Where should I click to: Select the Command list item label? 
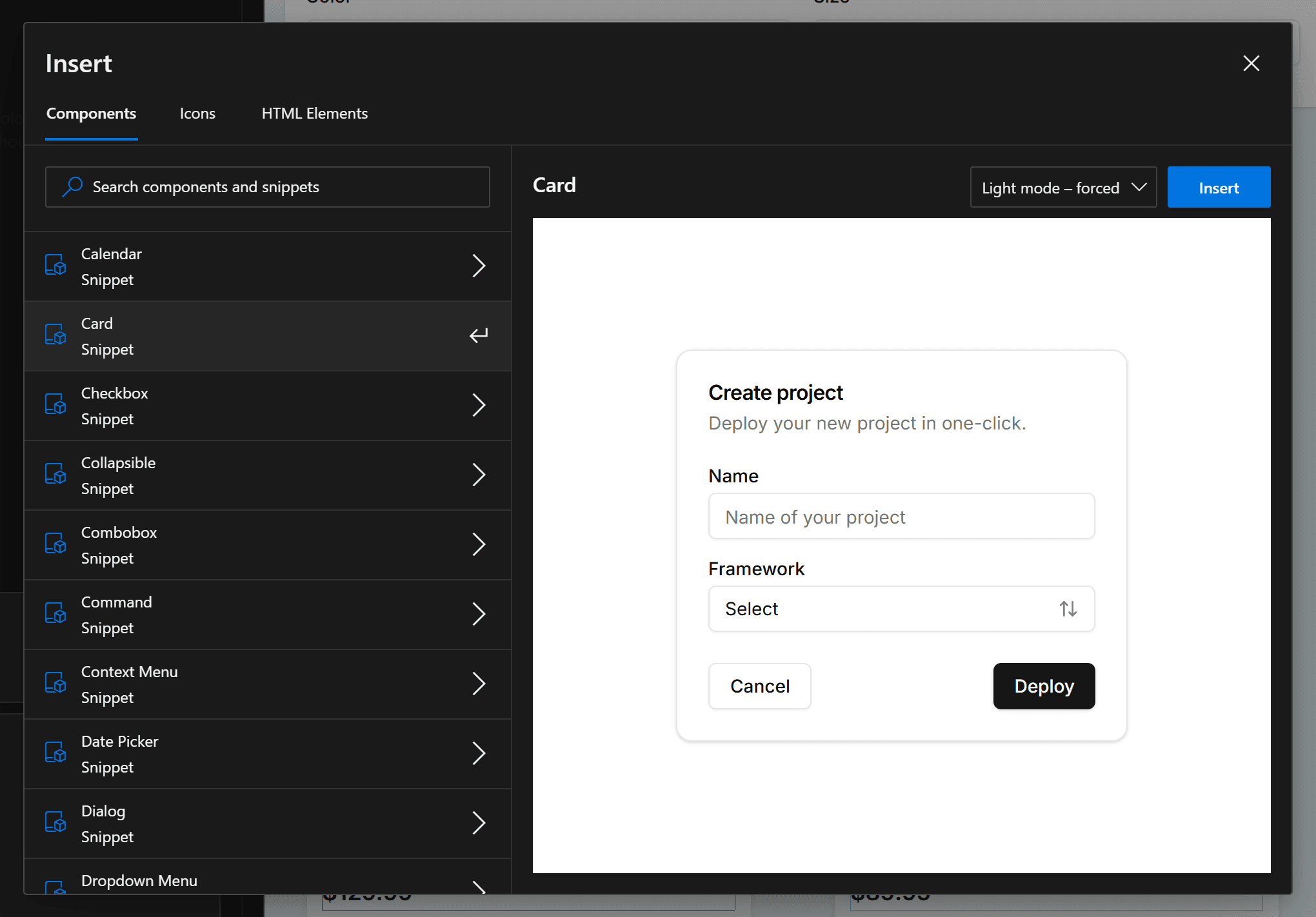point(117,602)
